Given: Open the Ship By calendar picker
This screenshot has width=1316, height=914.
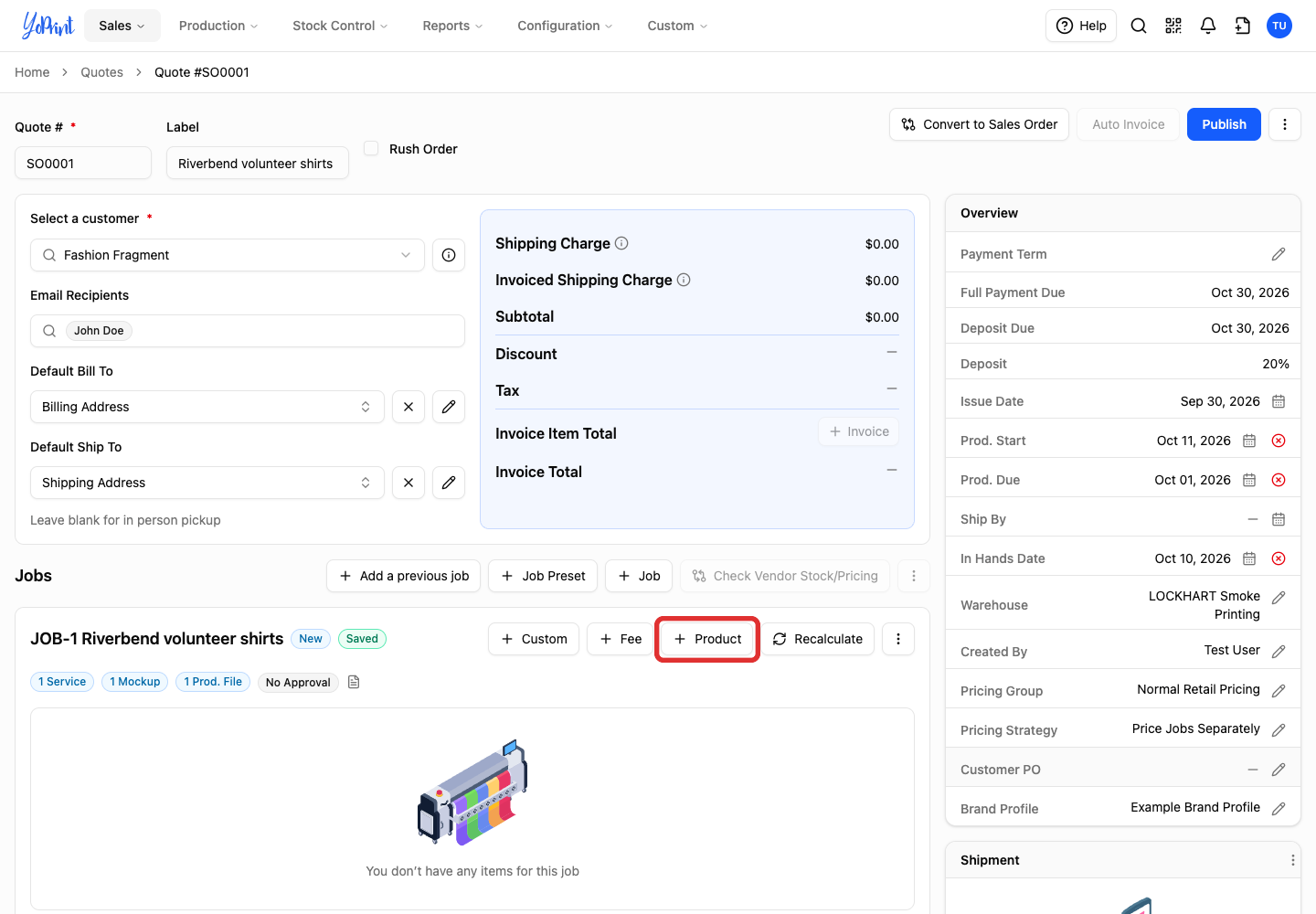Looking at the screenshot, I should [x=1279, y=519].
